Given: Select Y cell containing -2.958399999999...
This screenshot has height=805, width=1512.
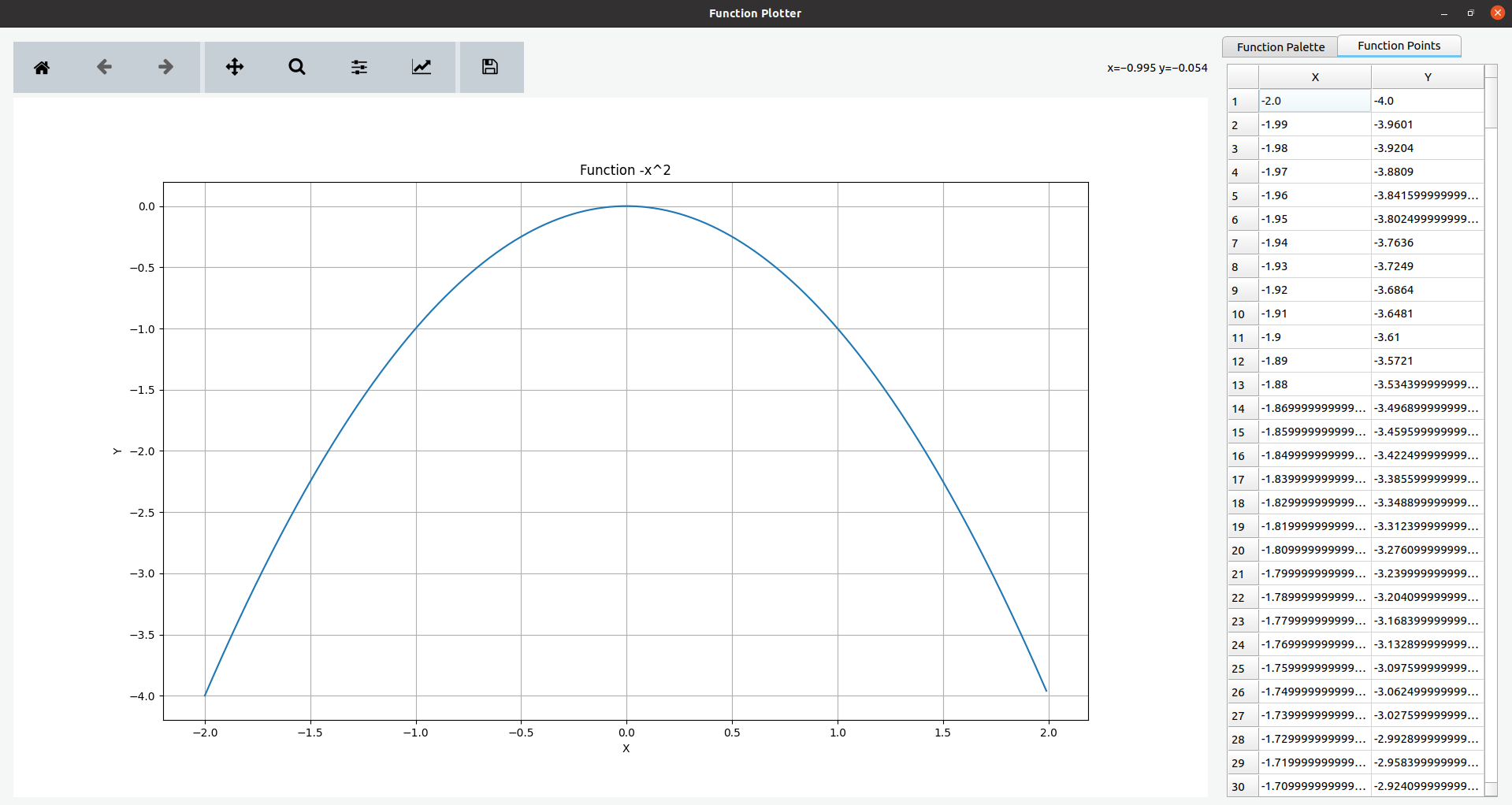Looking at the screenshot, I should pyautogui.click(x=1428, y=762).
